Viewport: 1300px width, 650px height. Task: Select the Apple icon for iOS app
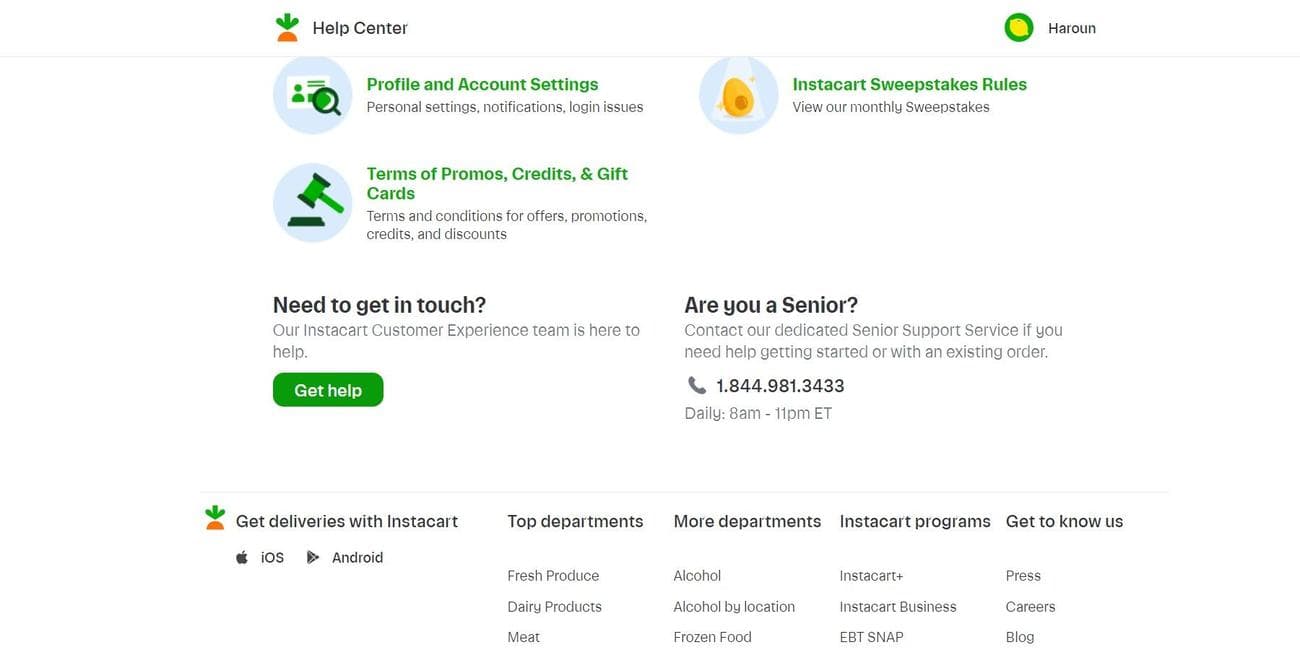click(241, 556)
